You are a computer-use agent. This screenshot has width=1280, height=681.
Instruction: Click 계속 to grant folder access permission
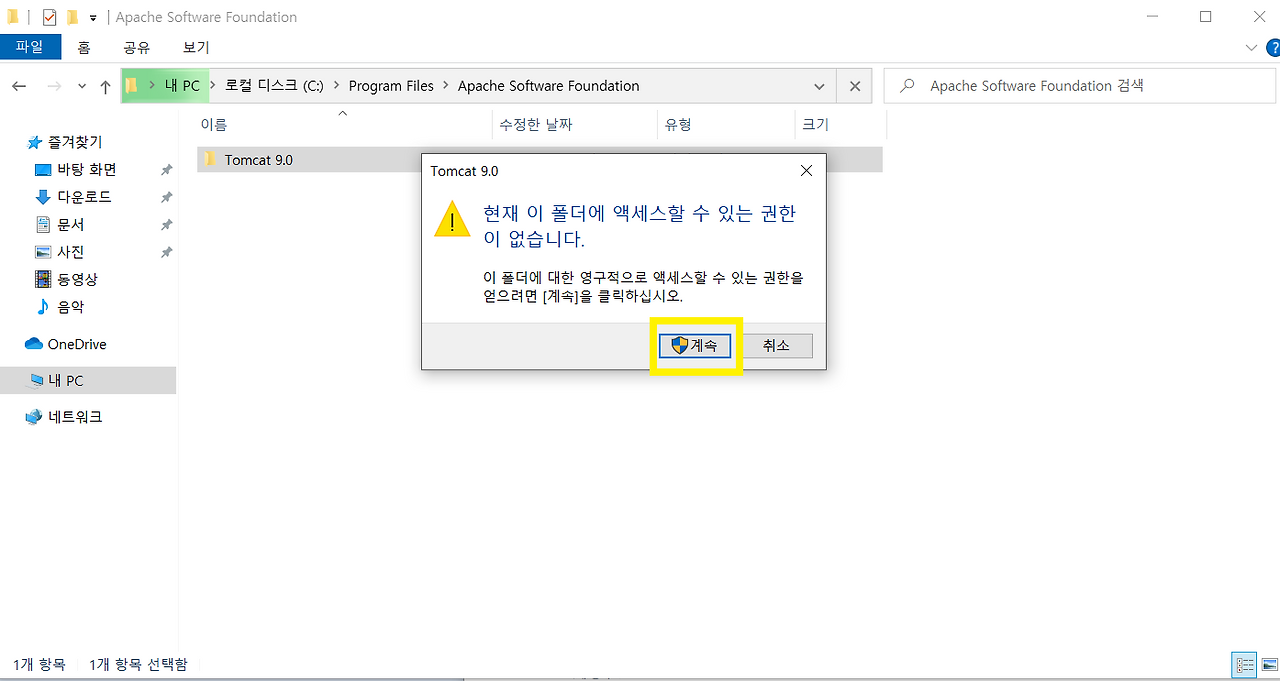click(695, 344)
